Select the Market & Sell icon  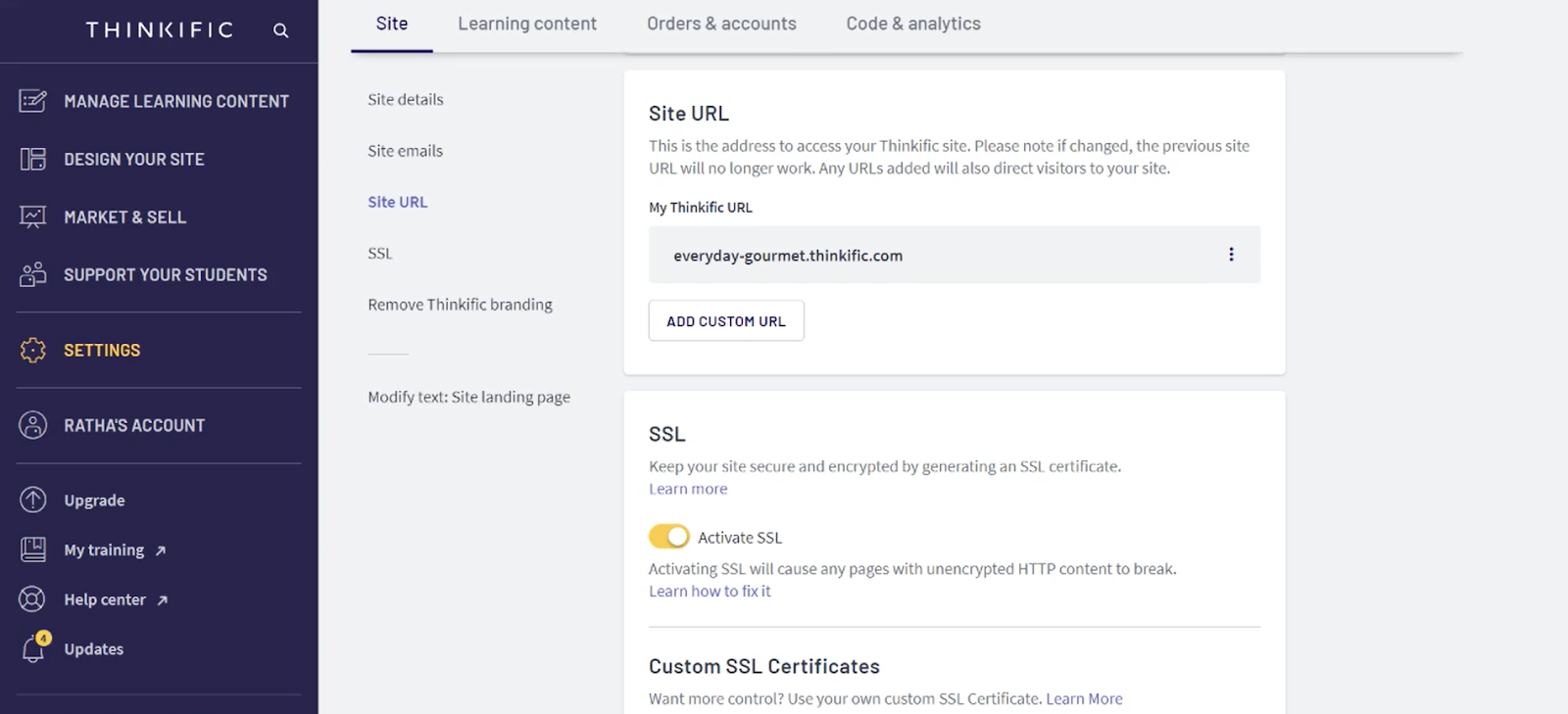click(32, 216)
